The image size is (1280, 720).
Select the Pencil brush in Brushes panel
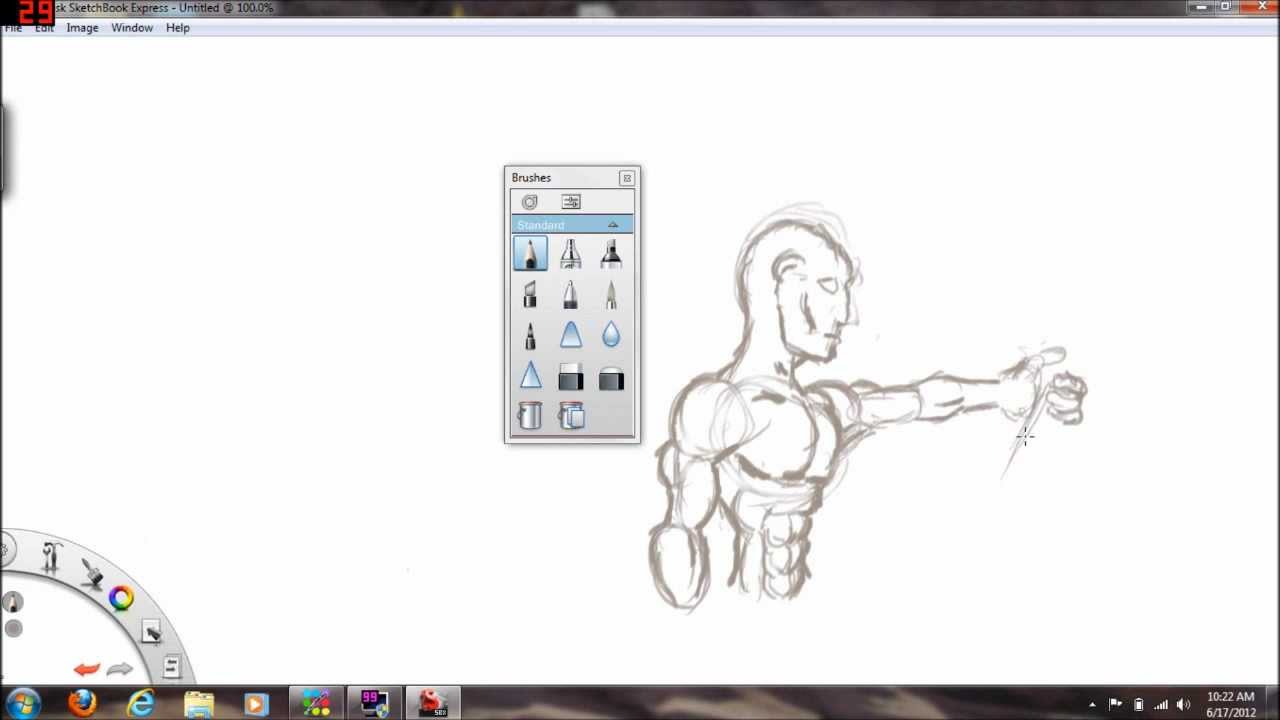pos(530,253)
